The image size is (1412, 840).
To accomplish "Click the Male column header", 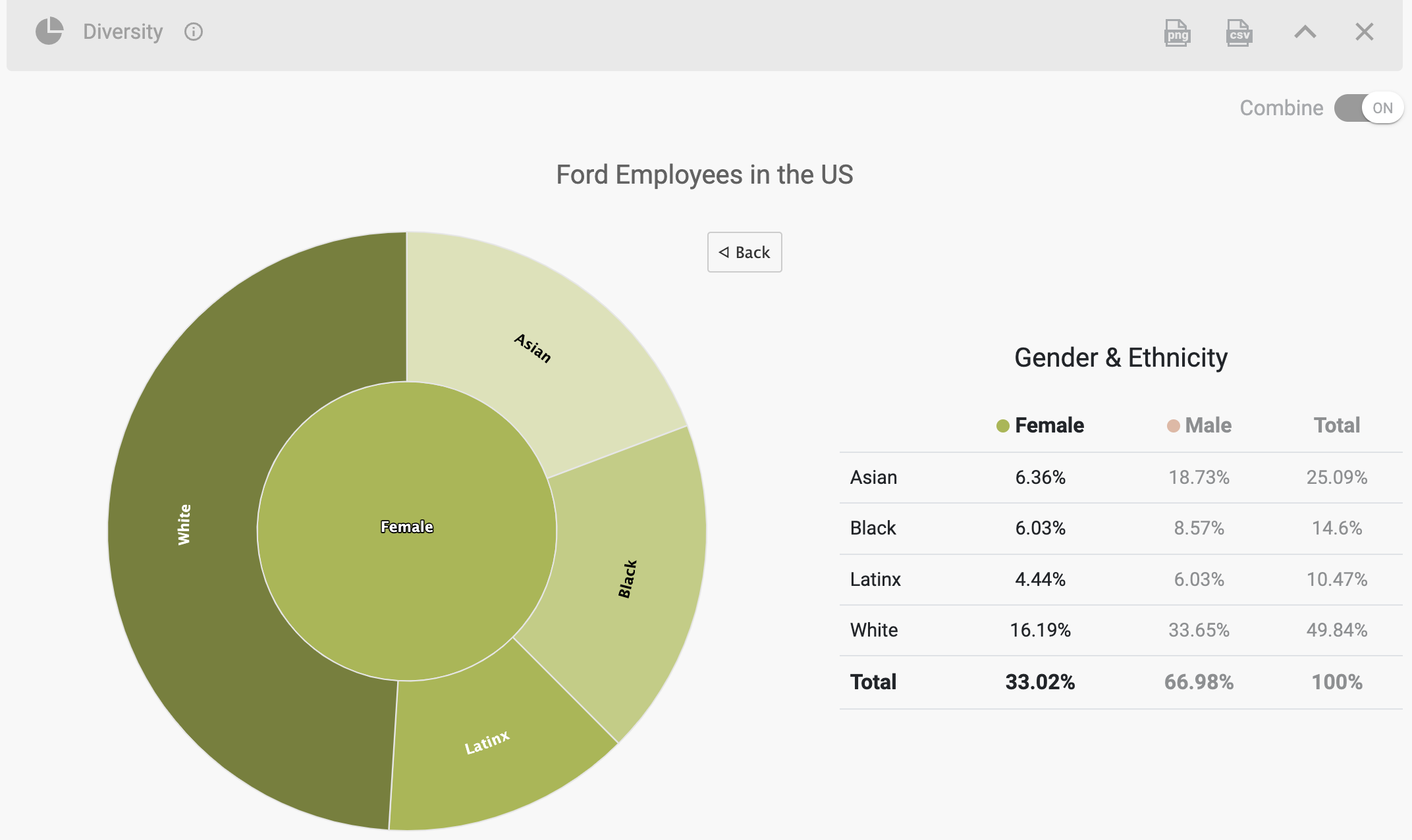I will [x=1208, y=425].
